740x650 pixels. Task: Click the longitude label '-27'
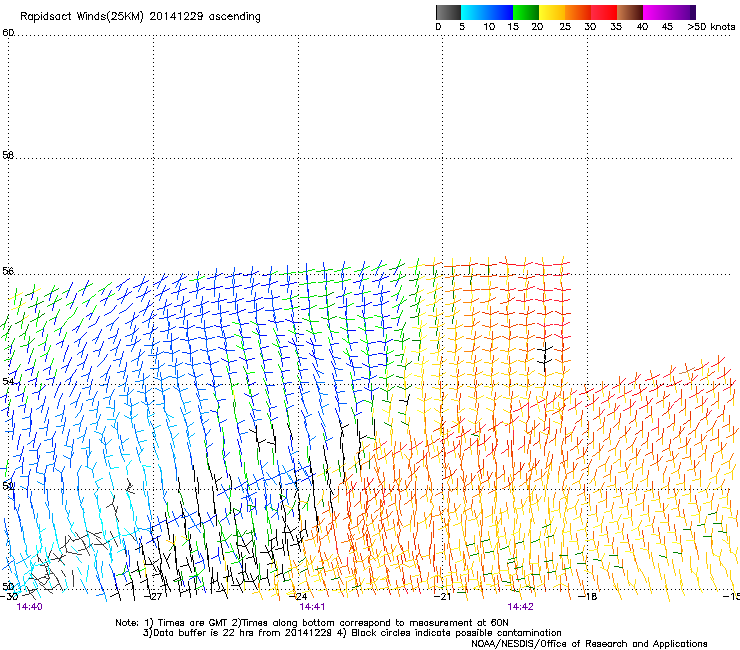tap(154, 597)
